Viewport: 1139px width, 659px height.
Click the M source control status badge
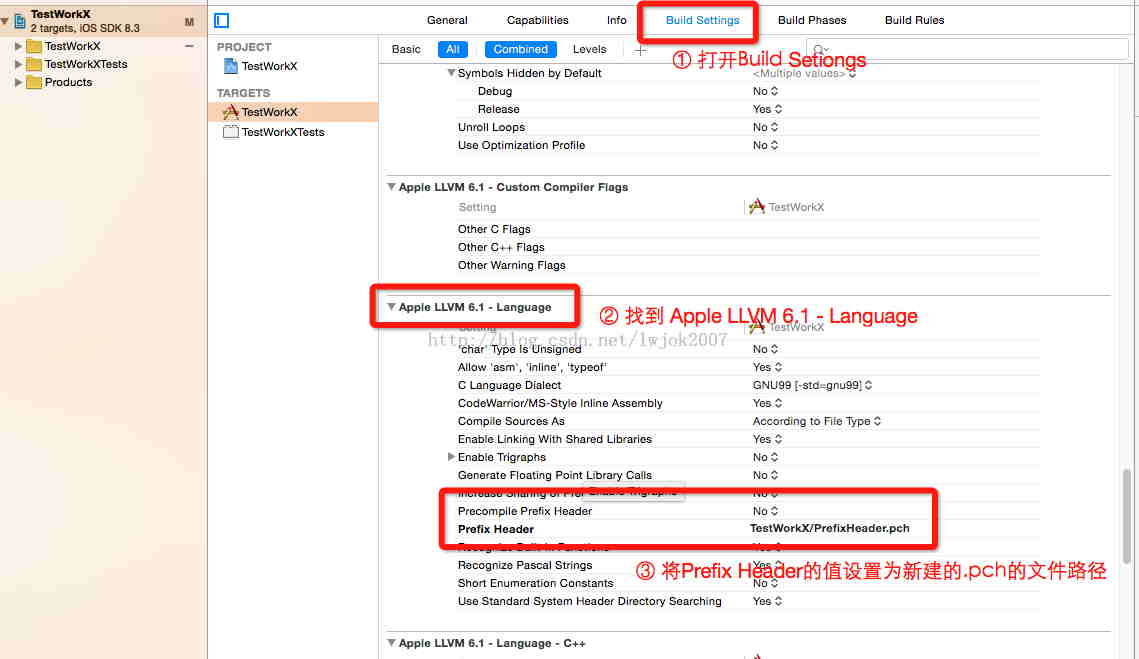tap(189, 23)
